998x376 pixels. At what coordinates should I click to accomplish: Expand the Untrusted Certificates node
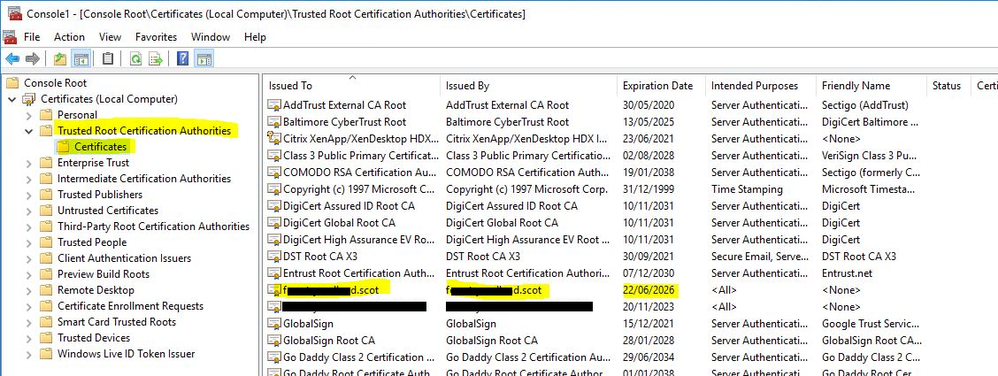click(x=28, y=211)
